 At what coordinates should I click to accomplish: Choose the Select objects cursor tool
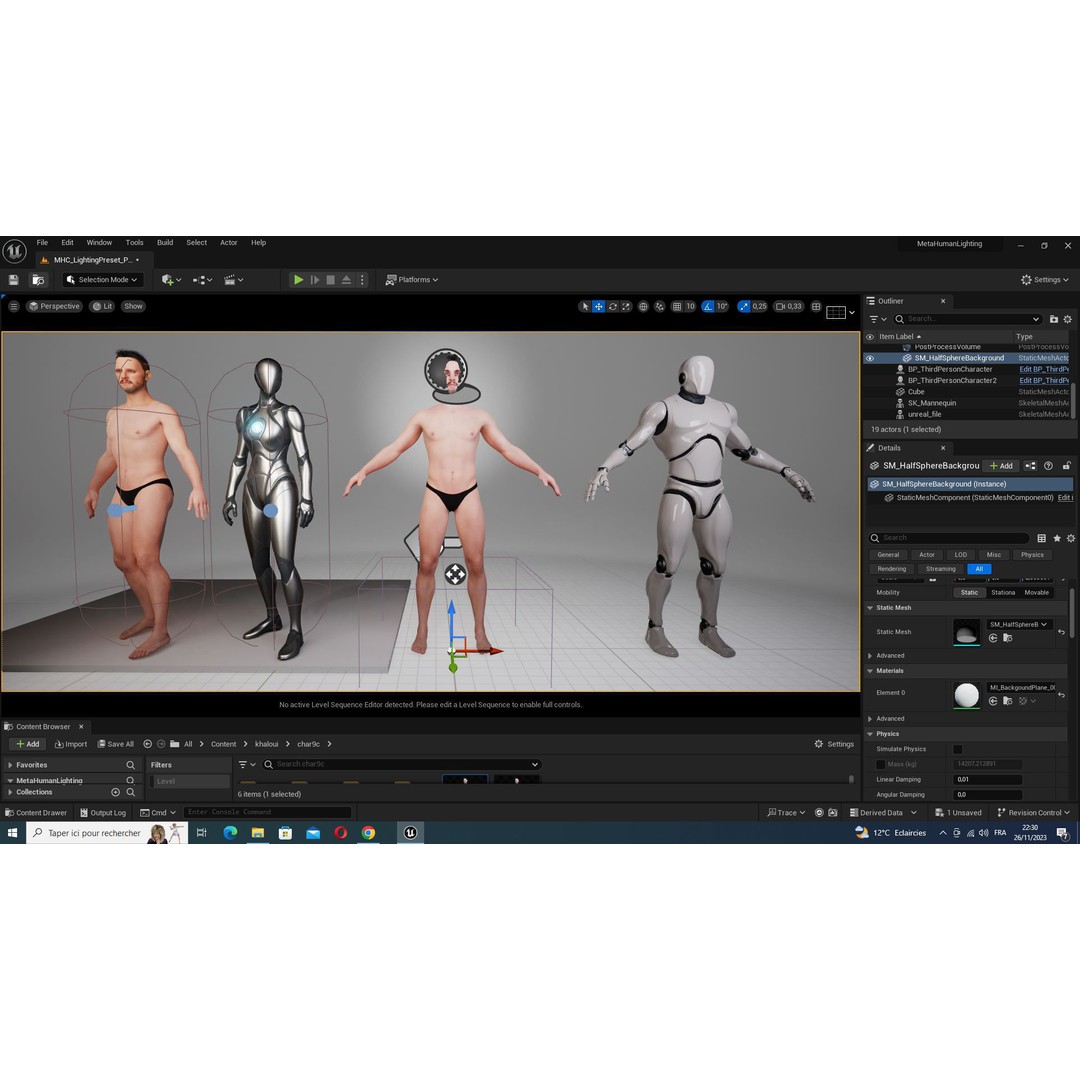(x=585, y=307)
